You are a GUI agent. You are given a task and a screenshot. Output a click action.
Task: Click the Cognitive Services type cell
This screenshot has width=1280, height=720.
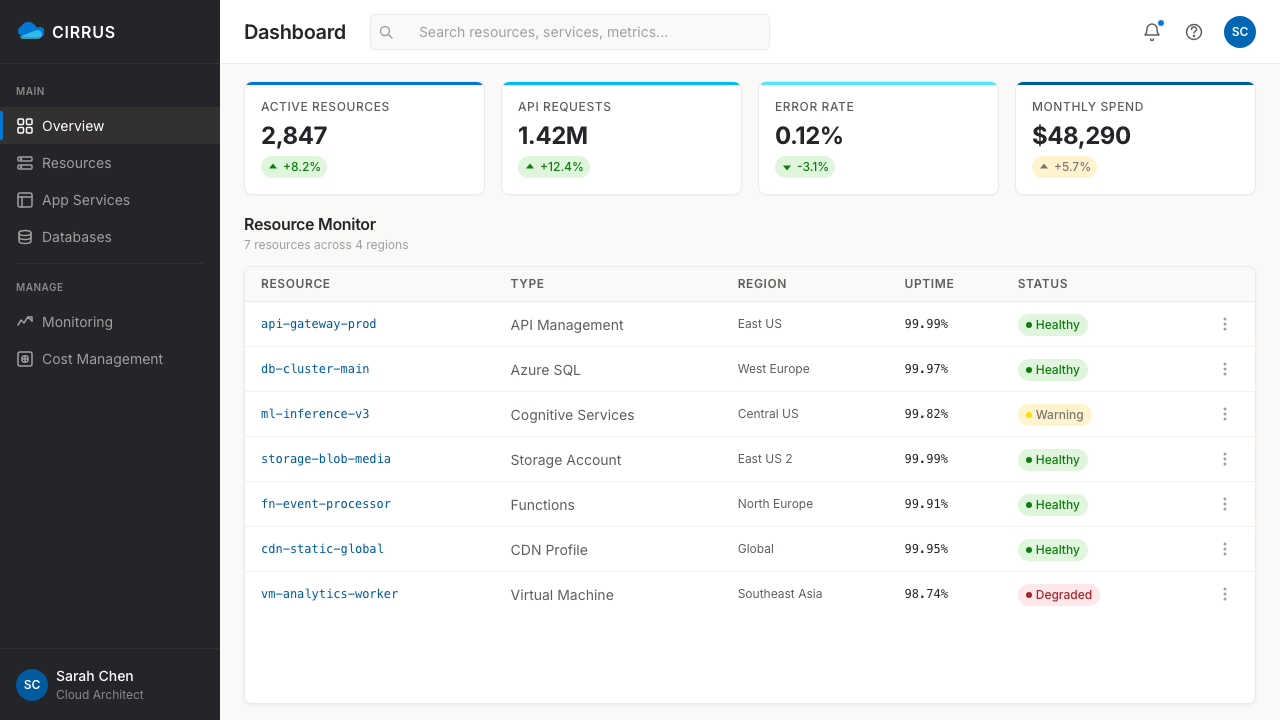click(x=573, y=415)
